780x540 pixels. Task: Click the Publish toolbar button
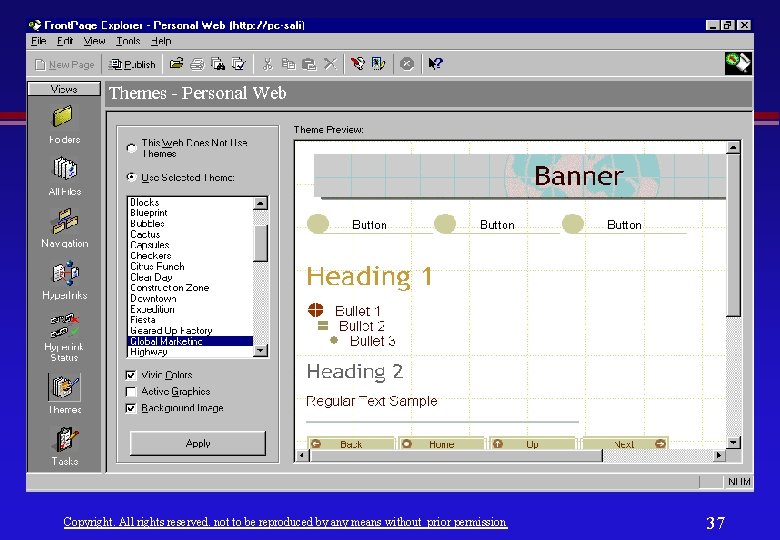pos(132,64)
